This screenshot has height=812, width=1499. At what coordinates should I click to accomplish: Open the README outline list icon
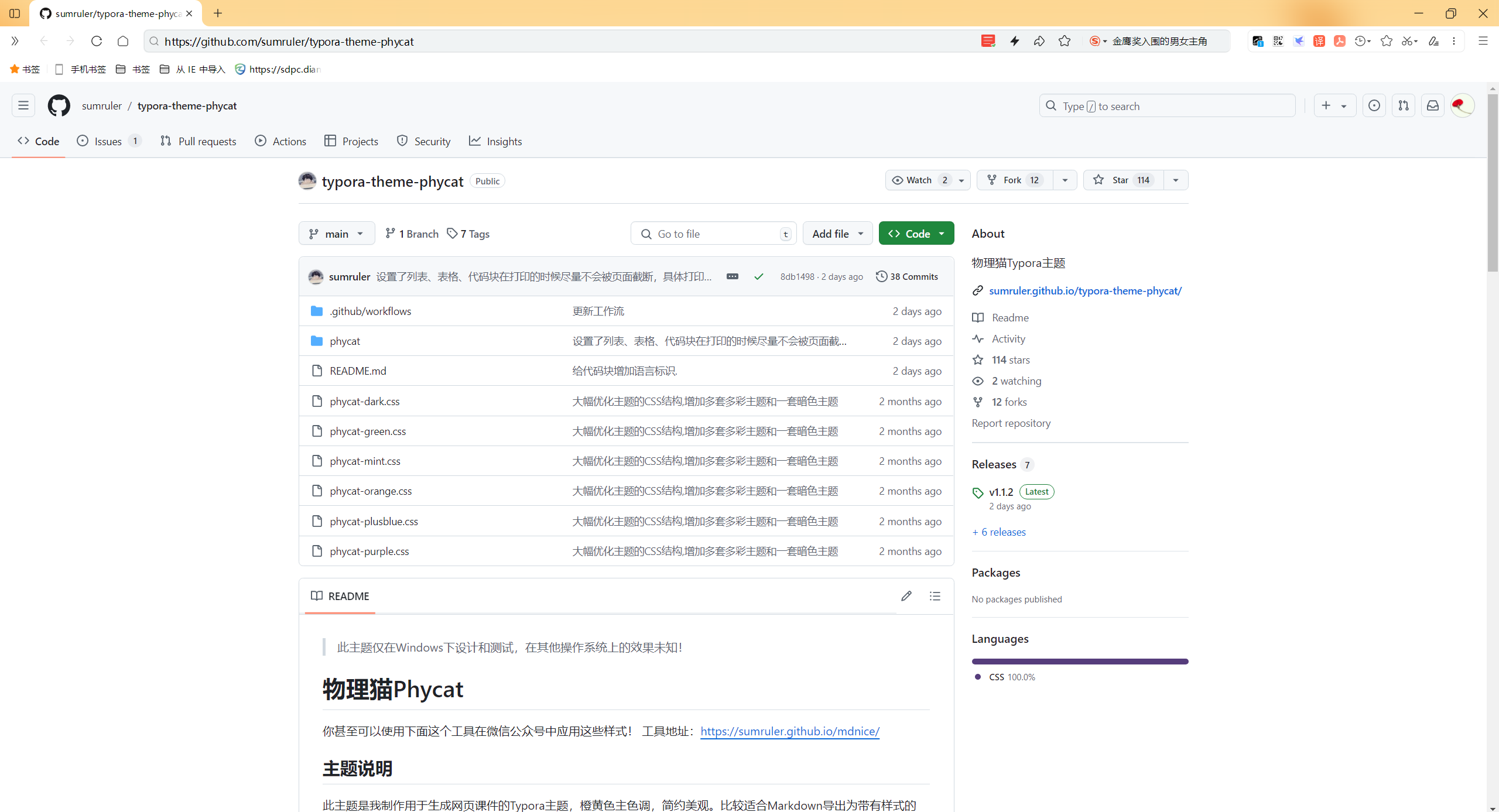click(x=935, y=596)
